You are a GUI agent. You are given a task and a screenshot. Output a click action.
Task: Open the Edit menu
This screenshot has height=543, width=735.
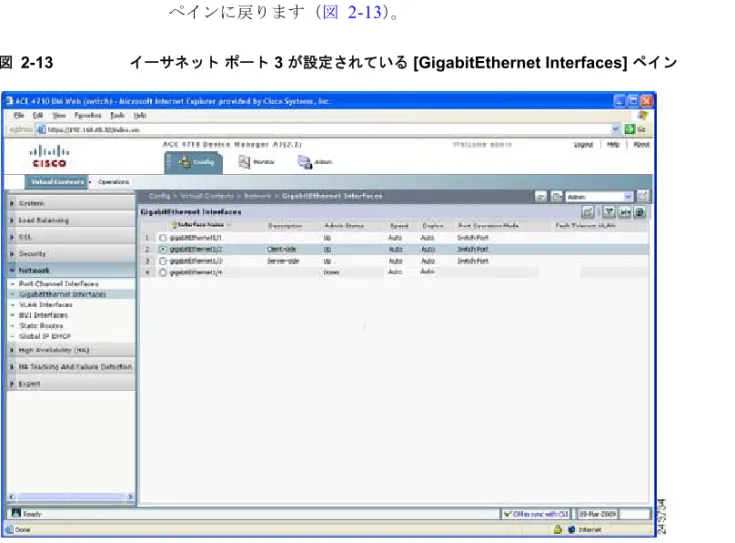tap(38, 115)
